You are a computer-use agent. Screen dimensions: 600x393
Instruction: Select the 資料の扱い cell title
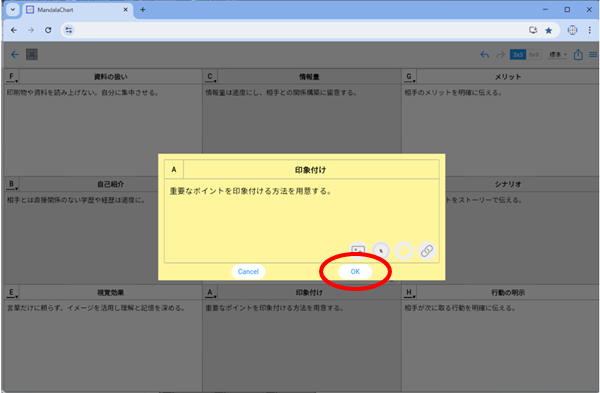click(111, 77)
